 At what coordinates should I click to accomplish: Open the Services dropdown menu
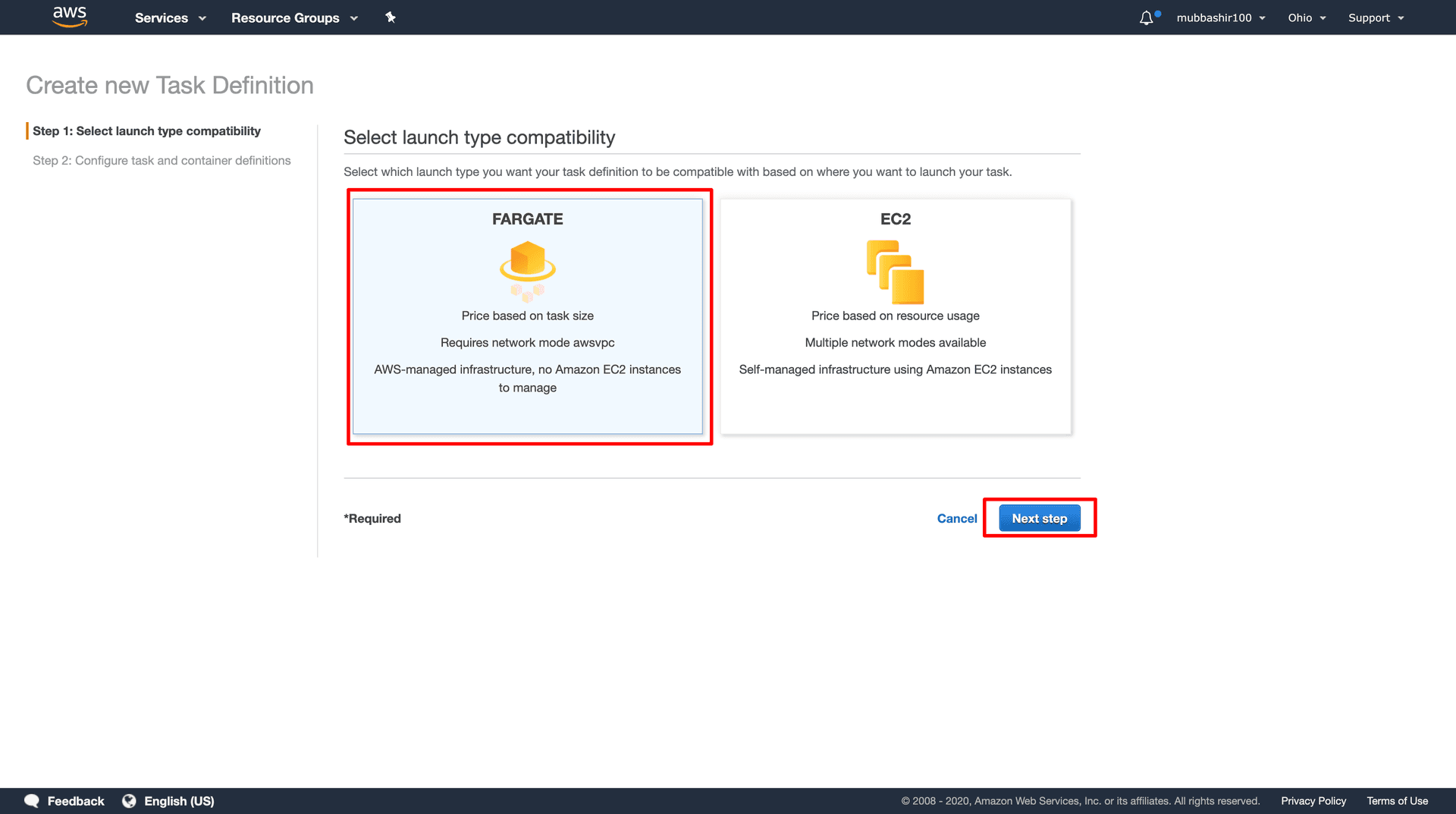click(170, 17)
